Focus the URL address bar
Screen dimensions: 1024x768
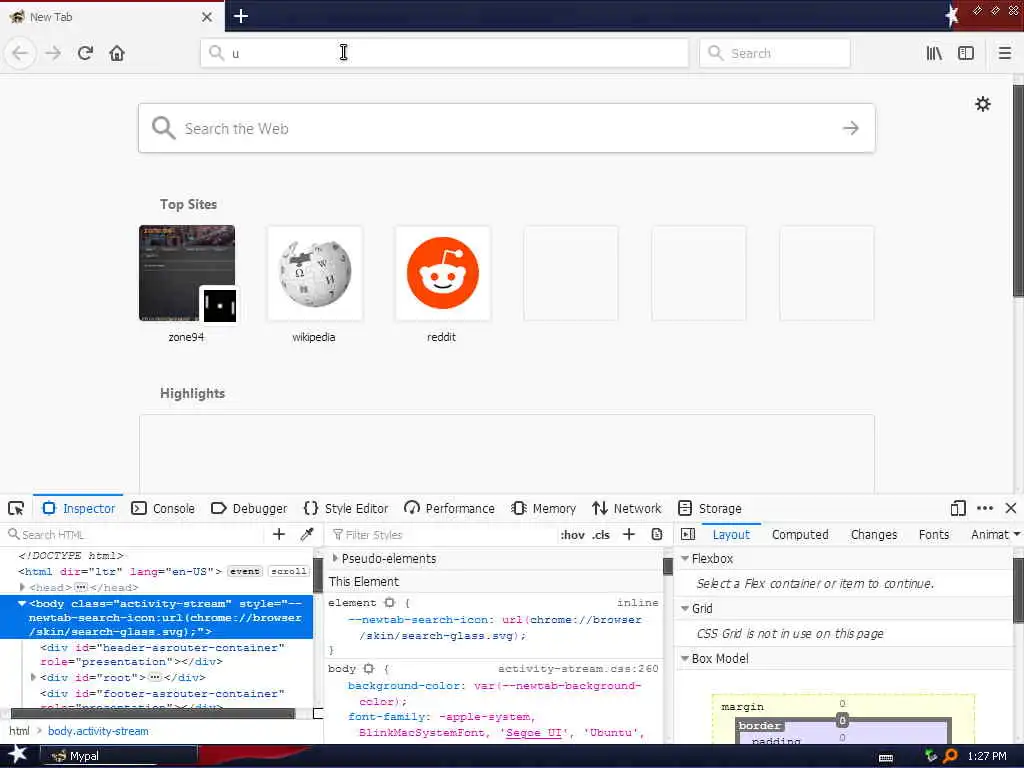445,53
